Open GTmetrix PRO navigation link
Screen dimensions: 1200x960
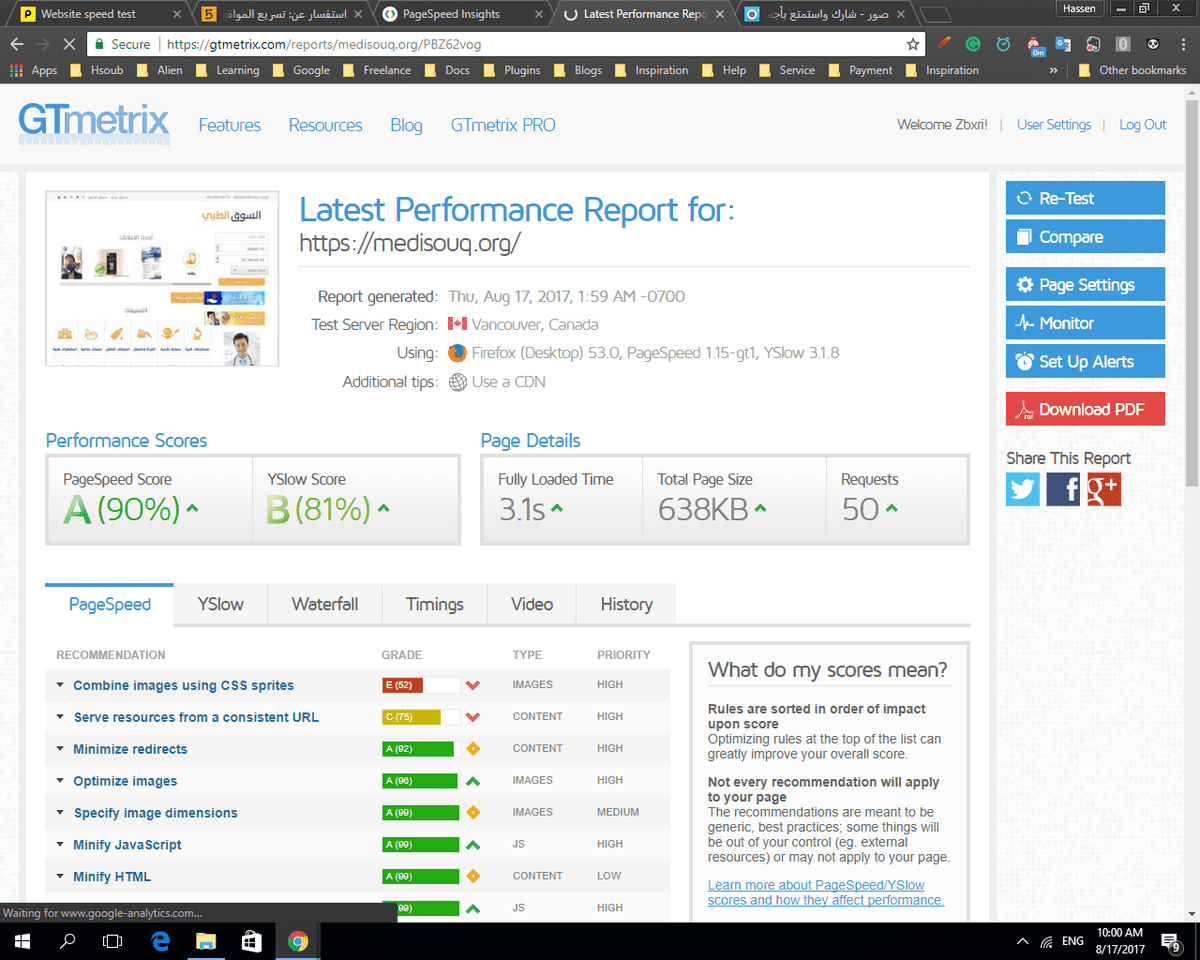tap(503, 125)
